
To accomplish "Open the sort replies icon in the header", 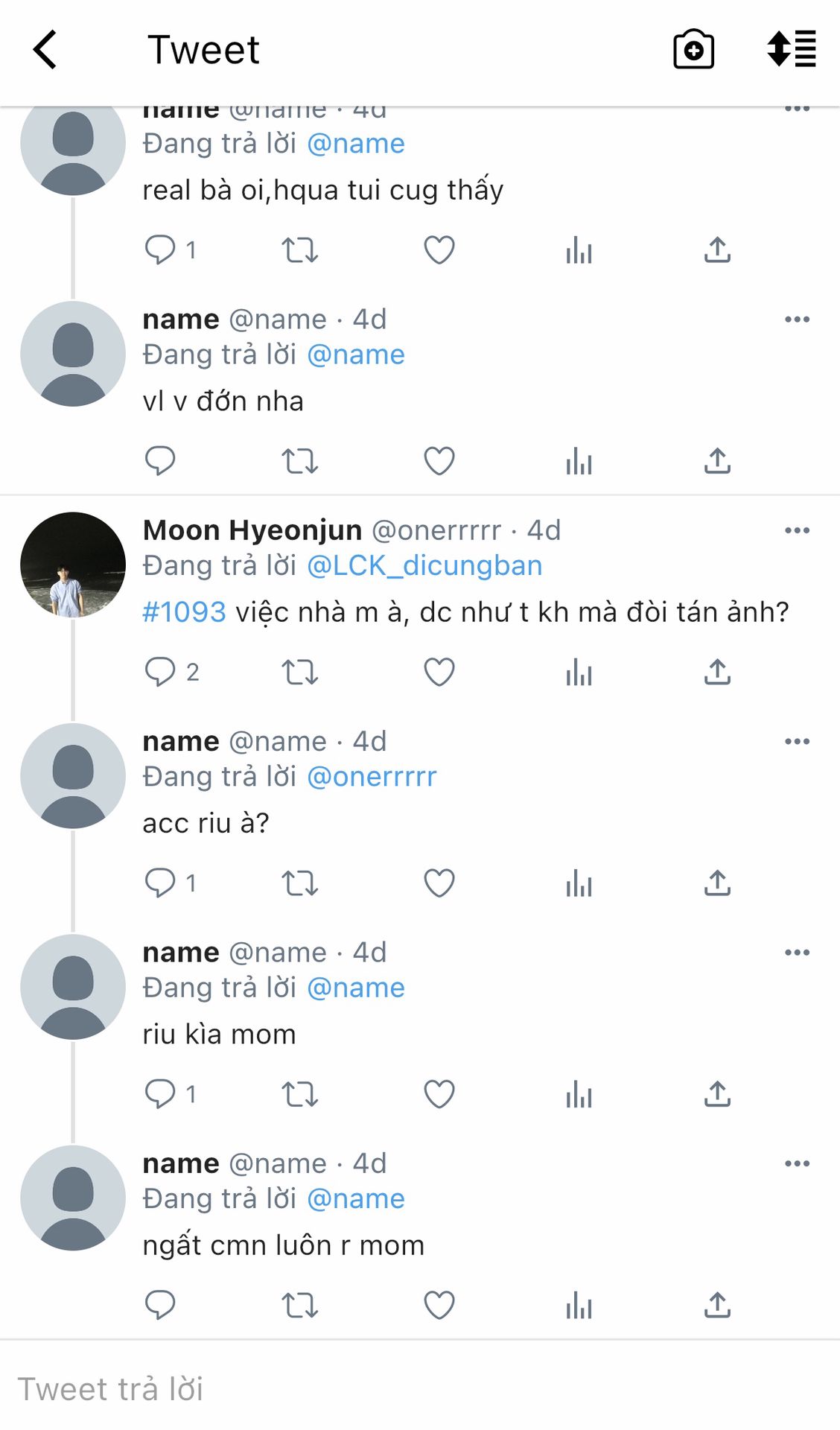I will click(x=792, y=50).
